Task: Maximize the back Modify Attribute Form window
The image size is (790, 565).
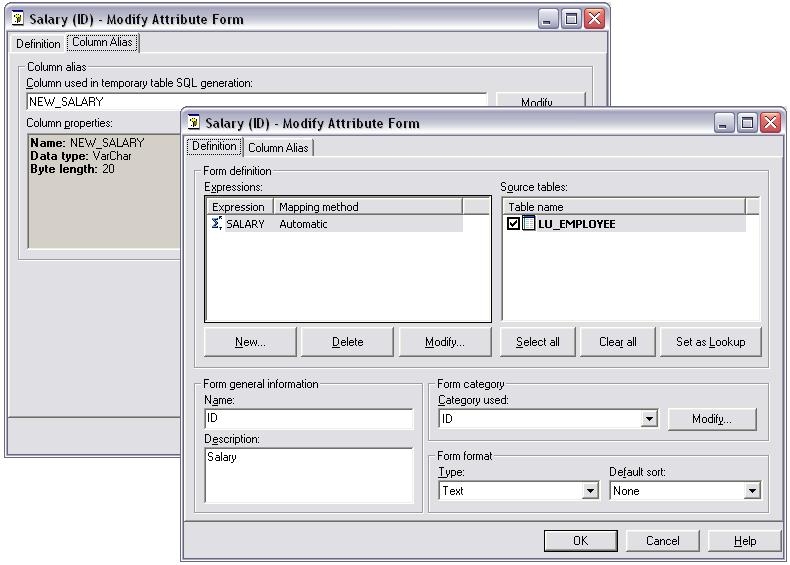Action: (571, 19)
